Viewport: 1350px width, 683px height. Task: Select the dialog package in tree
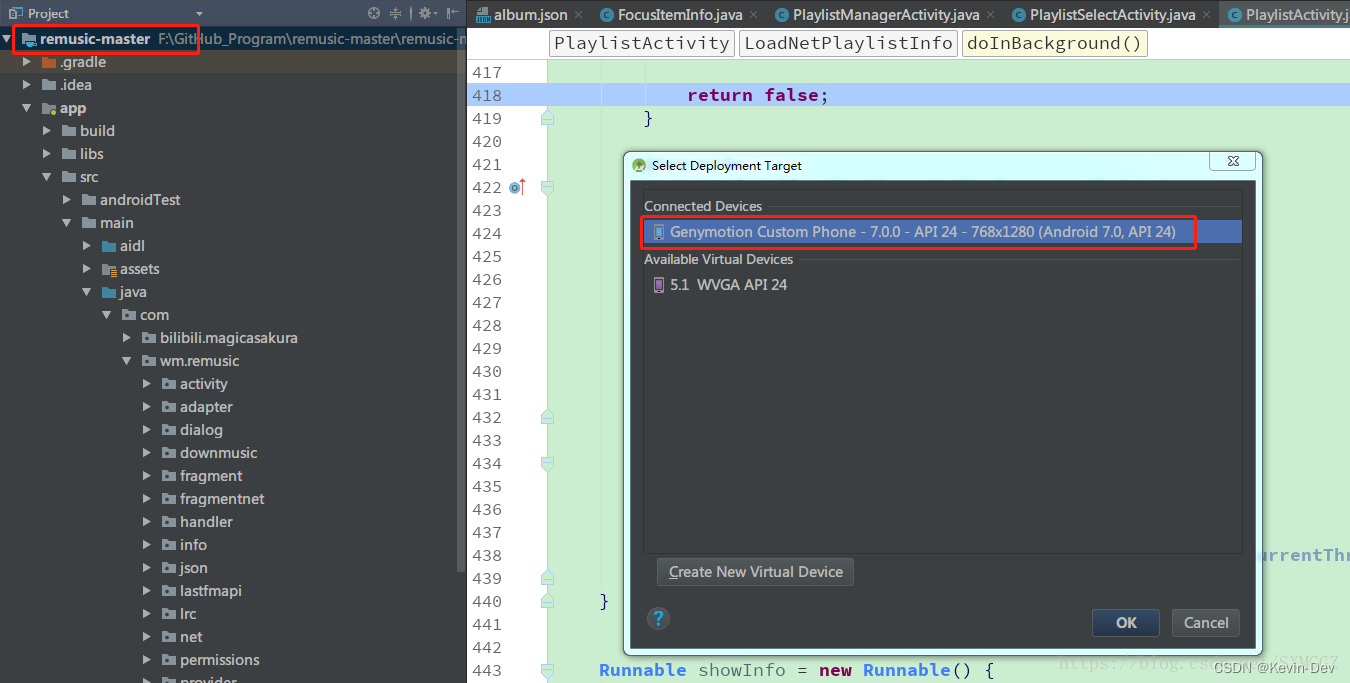tap(201, 430)
